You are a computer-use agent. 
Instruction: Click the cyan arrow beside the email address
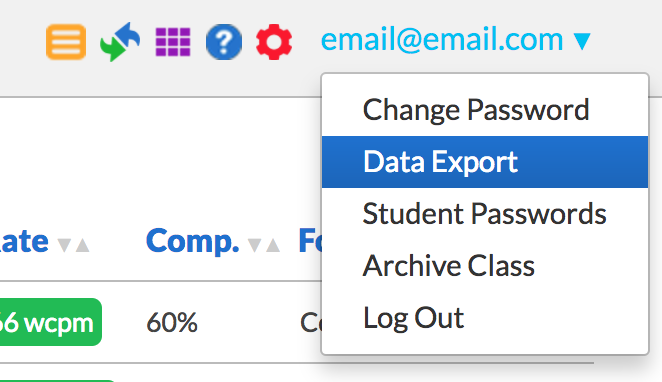[x=582, y=41]
